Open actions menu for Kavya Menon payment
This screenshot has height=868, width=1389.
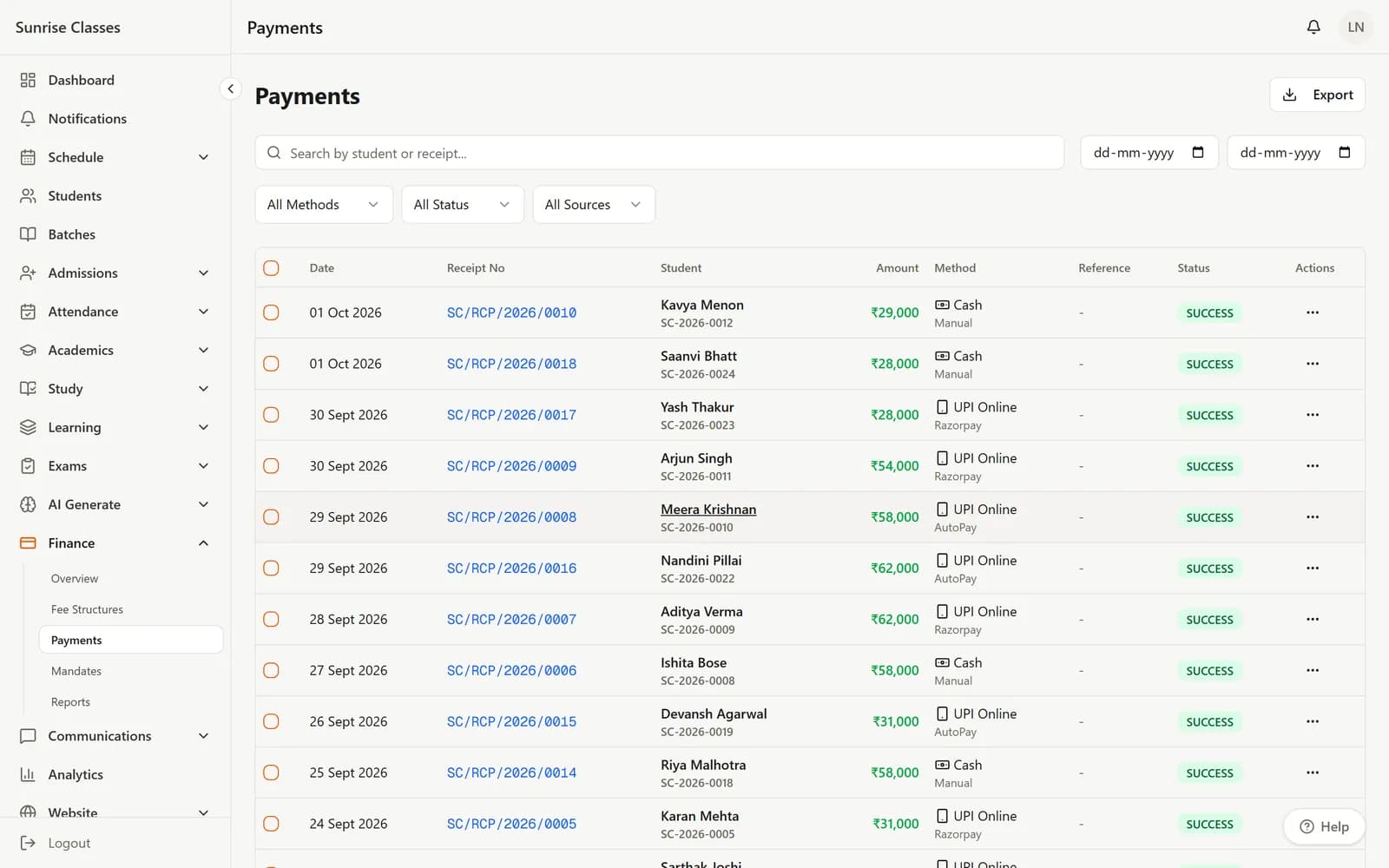tap(1312, 312)
